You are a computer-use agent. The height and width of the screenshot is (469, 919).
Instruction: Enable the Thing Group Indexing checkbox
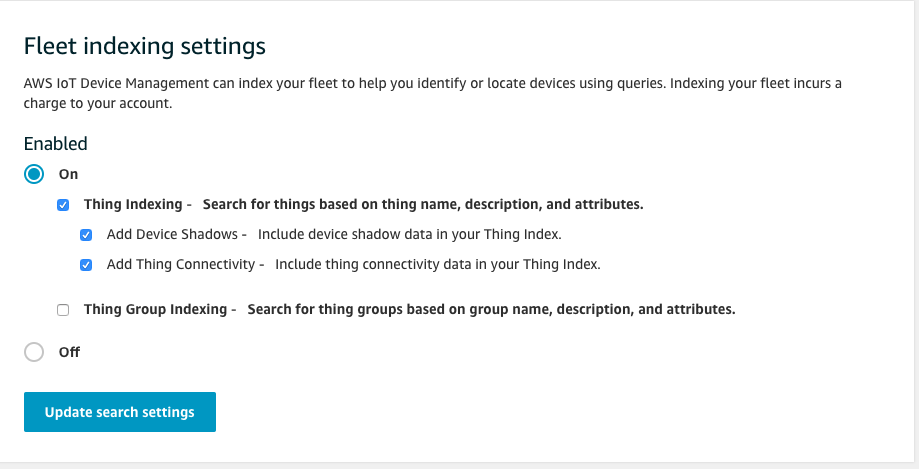tap(64, 310)
